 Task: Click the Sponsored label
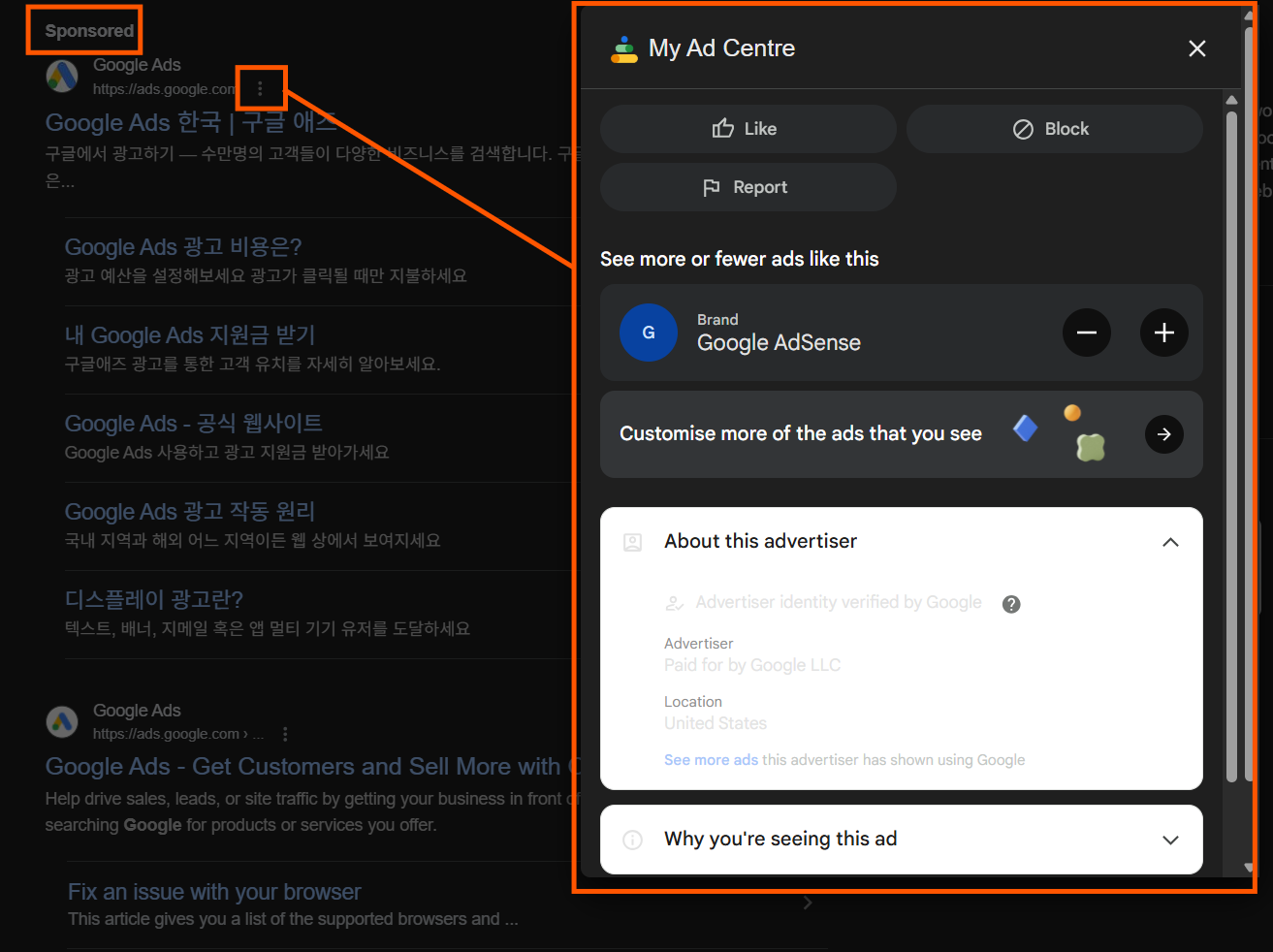(89, 30)
